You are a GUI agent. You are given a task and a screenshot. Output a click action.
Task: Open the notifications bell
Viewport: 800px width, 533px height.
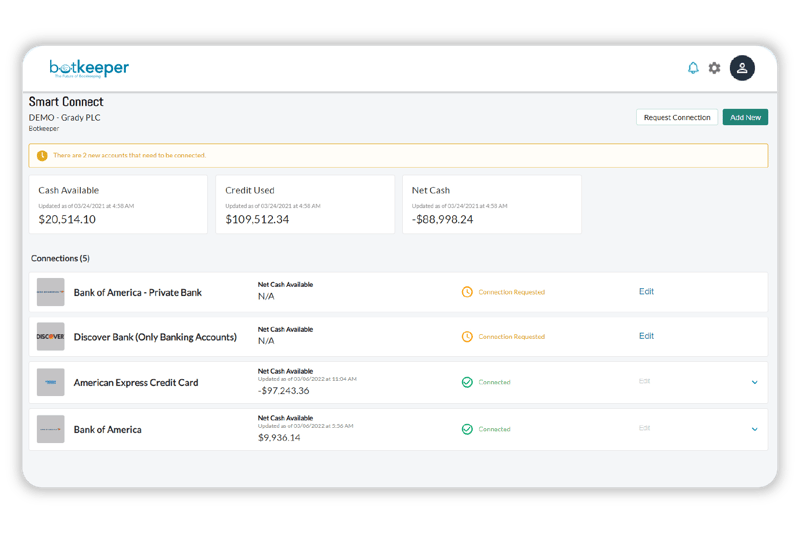[x=693, y=68]
